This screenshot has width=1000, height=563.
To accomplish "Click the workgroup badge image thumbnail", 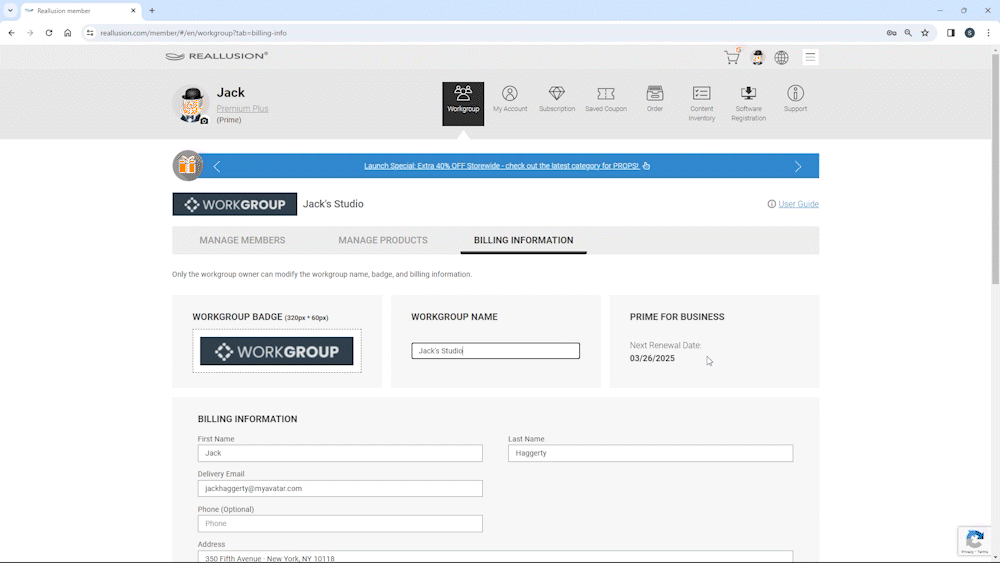I will pos(277,351).
